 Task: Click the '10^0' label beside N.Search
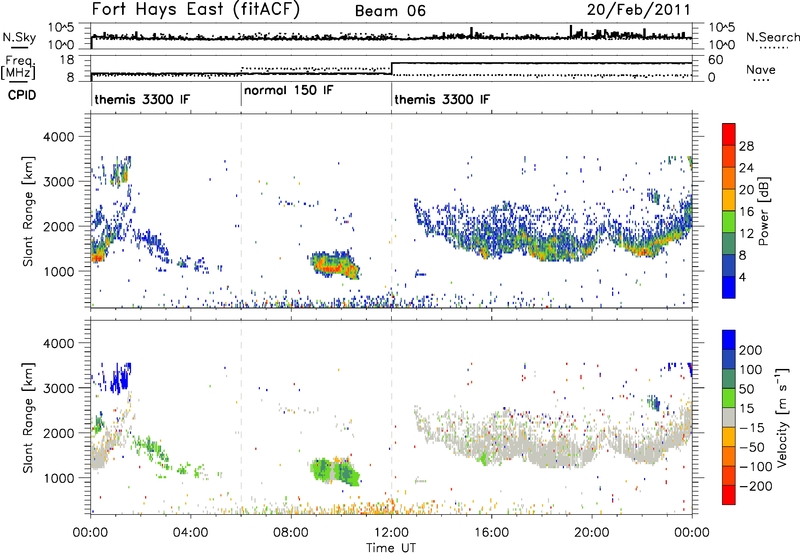(x=722, y=45)
